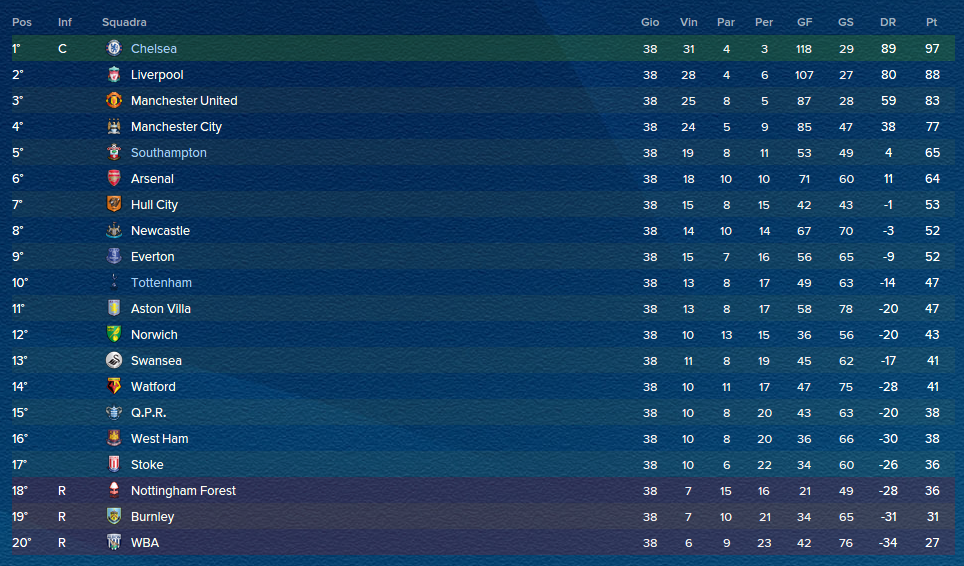
Task: Click the Hull City crest icon
Action: (x=114, y=204)
